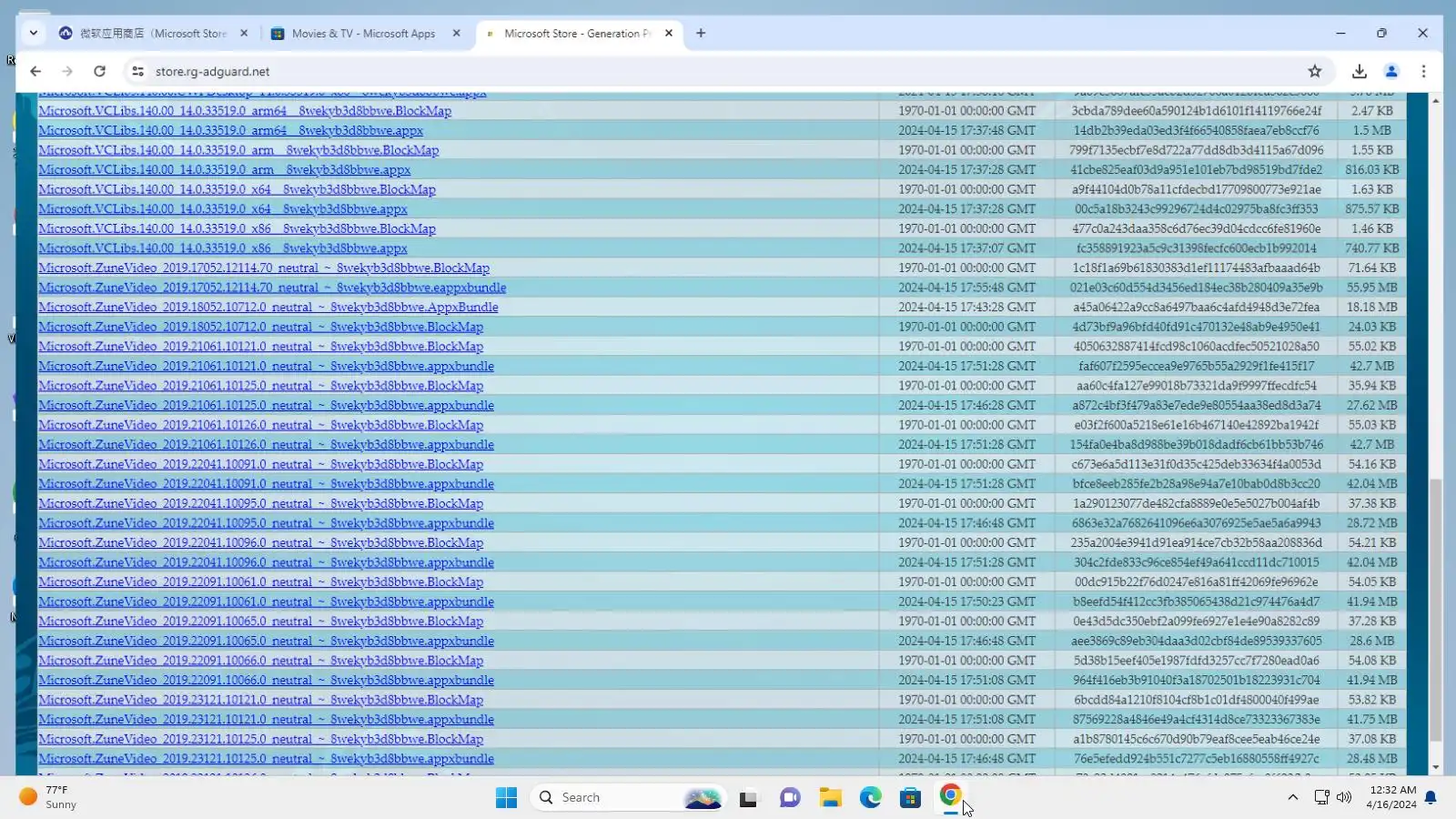Screen dimensions: 1456x819
Task: Open ZuneVideo 2019.22091.10066.0 appxbundle link
Action: 266,681
